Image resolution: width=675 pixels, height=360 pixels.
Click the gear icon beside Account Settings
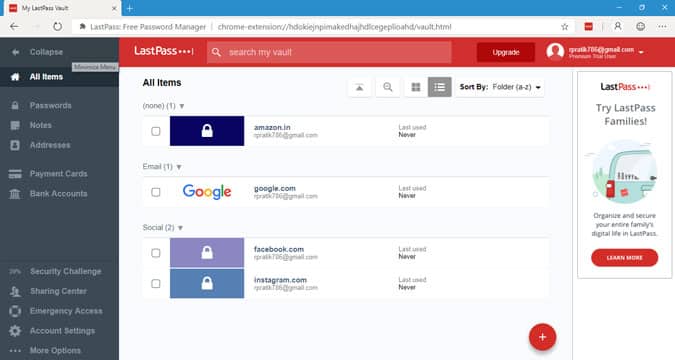(x=15, y=331)
